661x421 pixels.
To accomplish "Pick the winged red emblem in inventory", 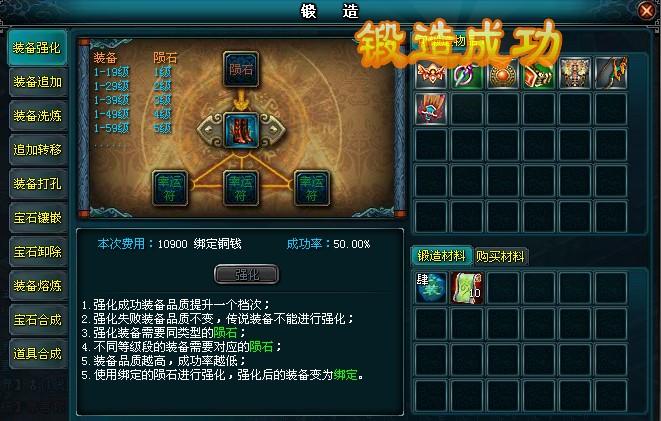I will (431, 73).
